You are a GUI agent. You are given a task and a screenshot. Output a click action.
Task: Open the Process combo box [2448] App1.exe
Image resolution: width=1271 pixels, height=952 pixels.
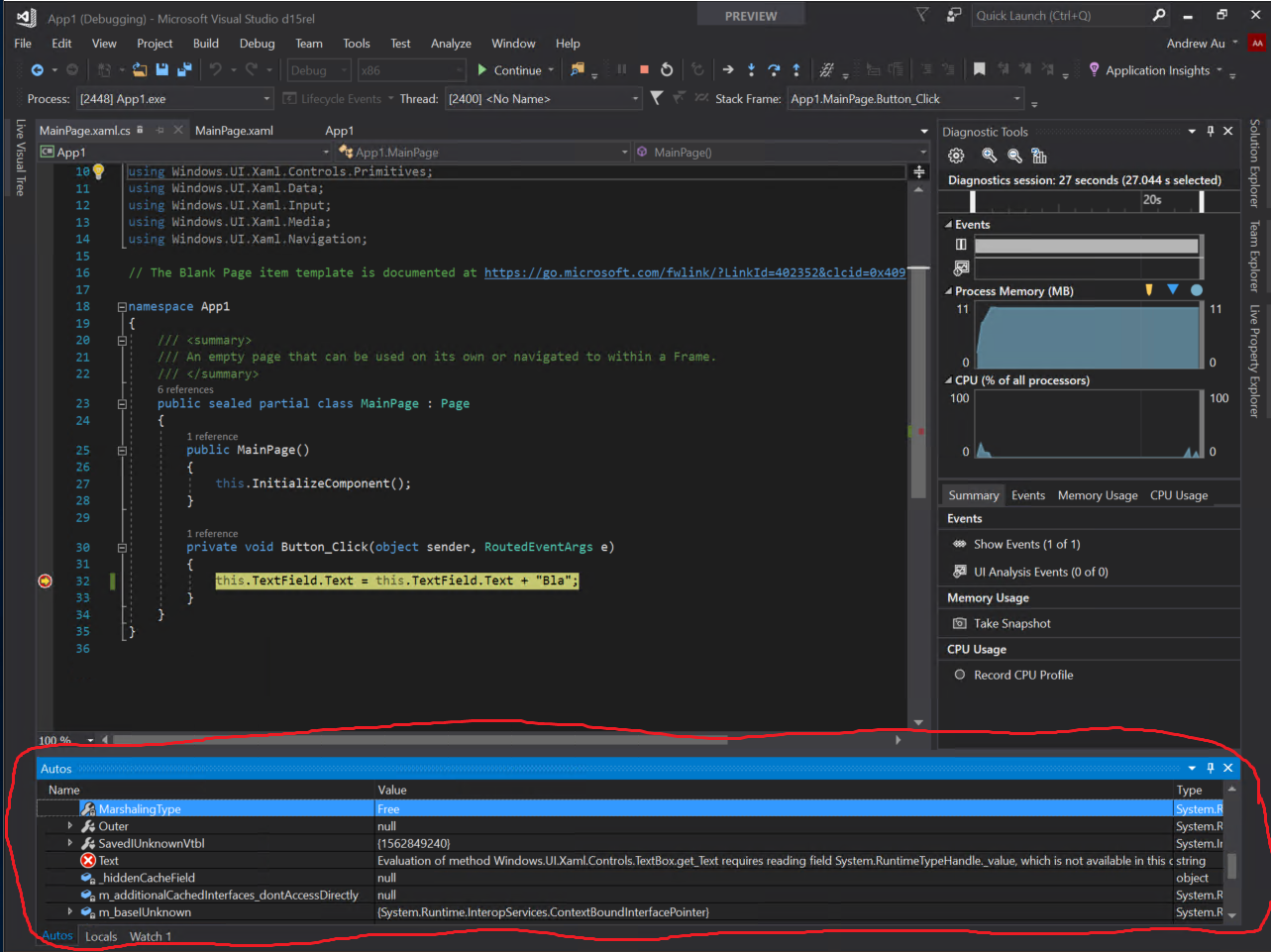(174, 98)
